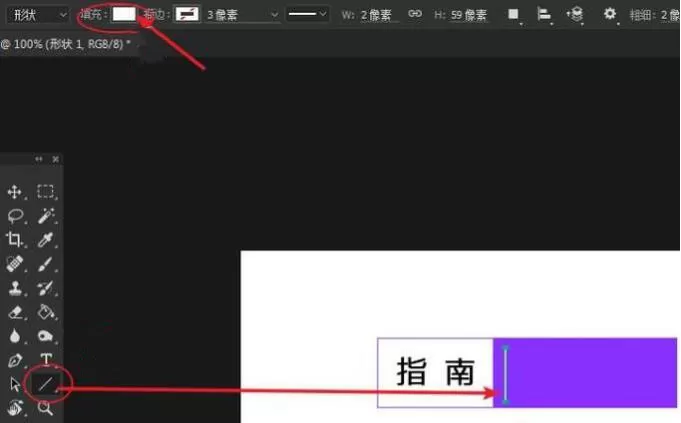
Task: Select the Pen tool
Action: pyautogui.click(x=15, y=360)
